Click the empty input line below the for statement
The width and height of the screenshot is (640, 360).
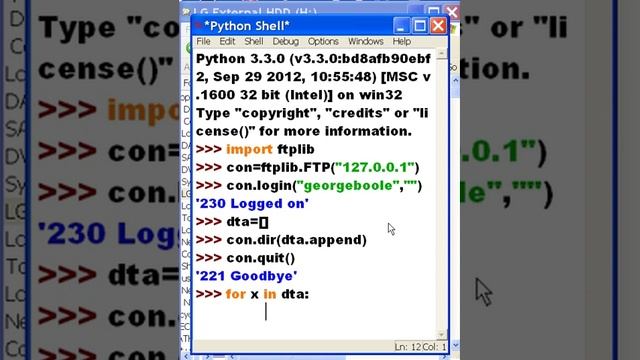point(314,313)
